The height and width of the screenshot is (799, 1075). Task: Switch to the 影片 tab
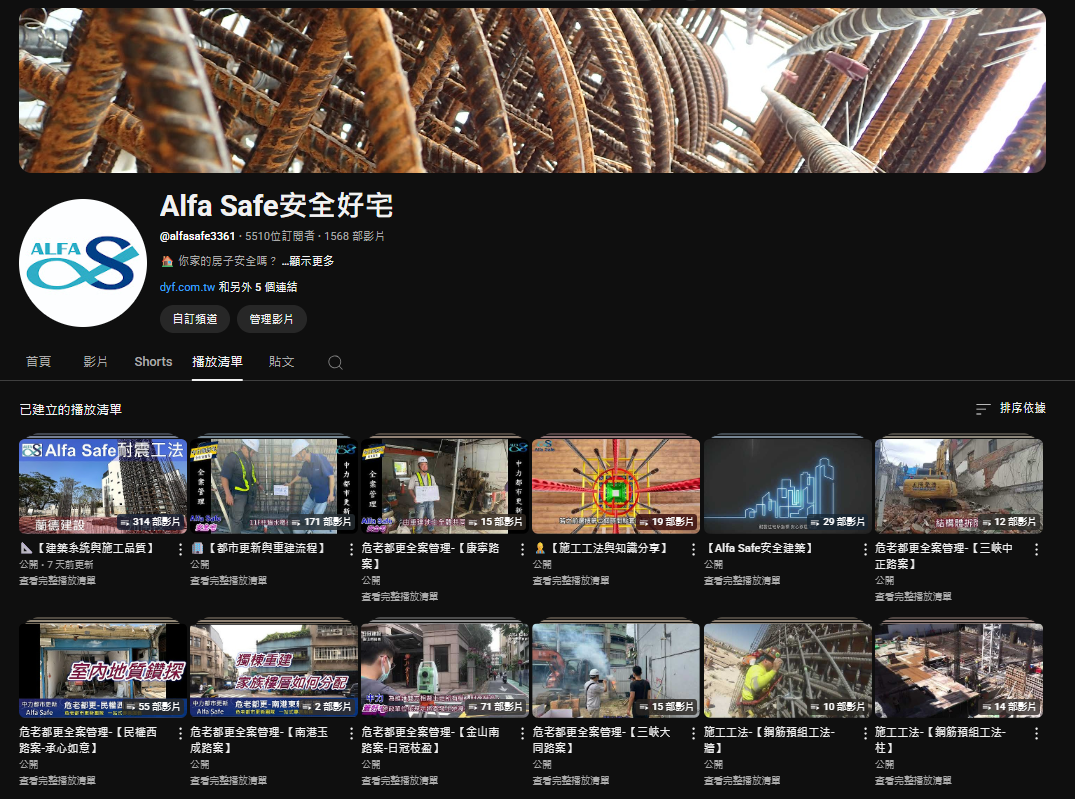coord(96,362)
